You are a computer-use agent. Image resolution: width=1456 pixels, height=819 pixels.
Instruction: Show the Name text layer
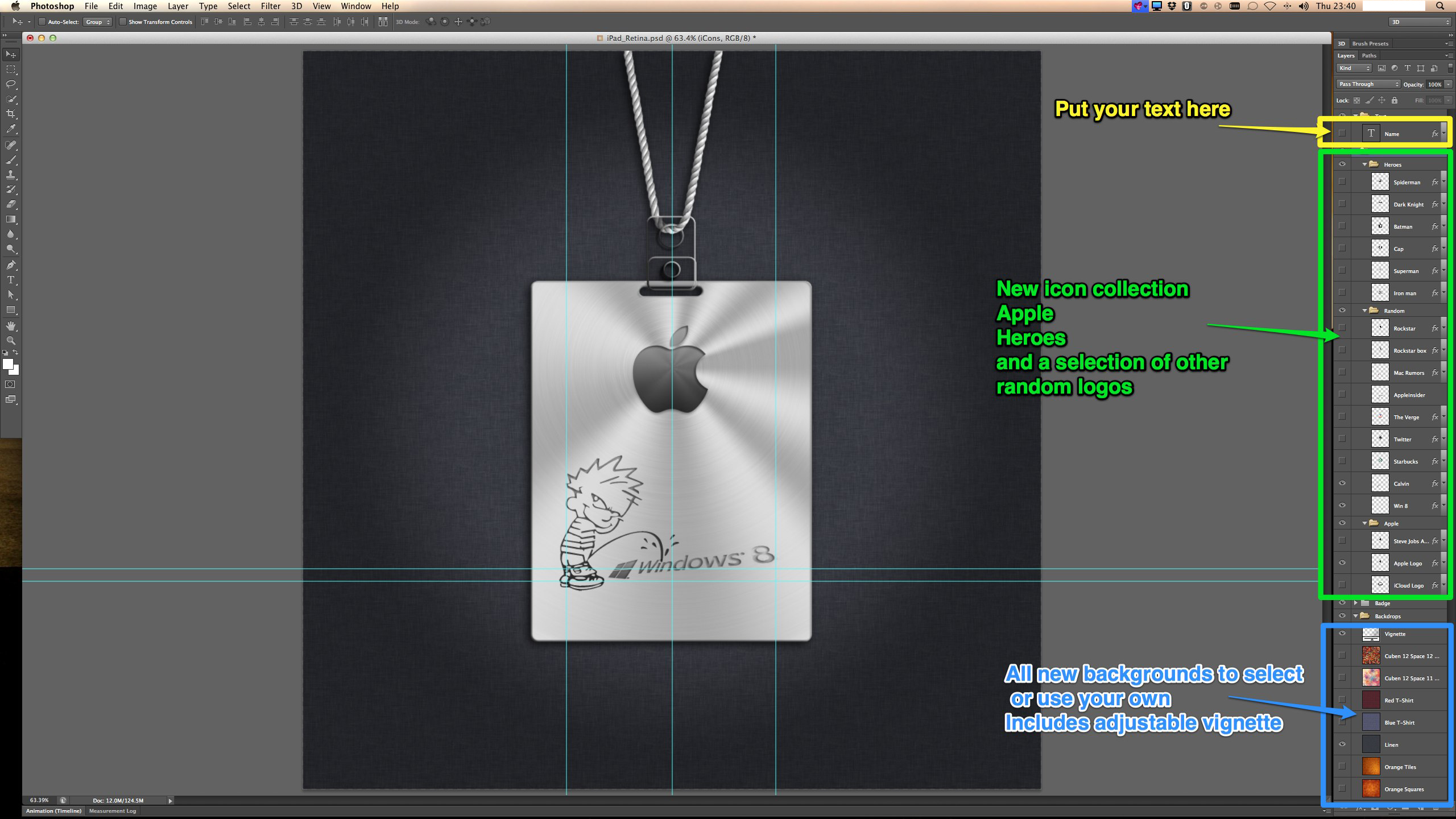(x=1342, y=134)
